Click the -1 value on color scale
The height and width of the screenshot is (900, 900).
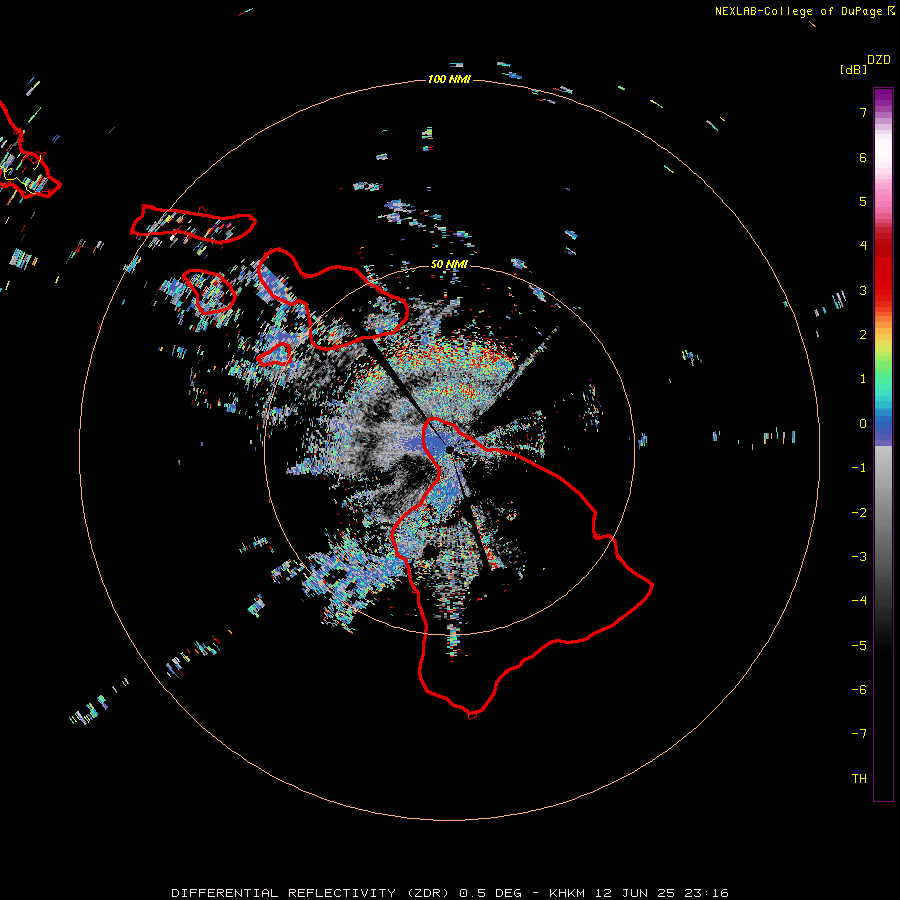[x=859, y=468]
